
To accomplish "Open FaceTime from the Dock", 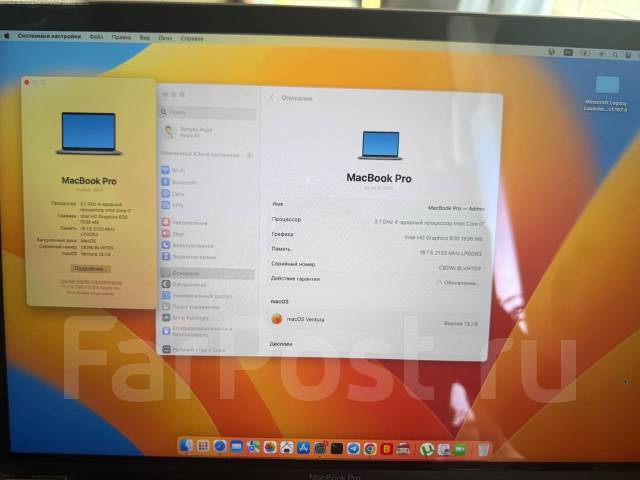I will coord(460,450).
